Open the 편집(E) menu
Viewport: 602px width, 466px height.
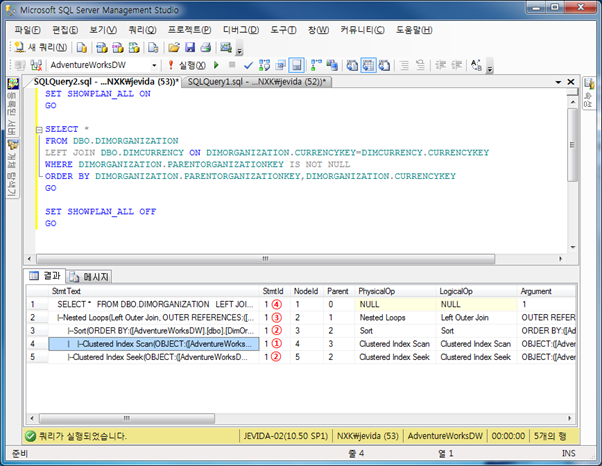click(x=65, y=30)
